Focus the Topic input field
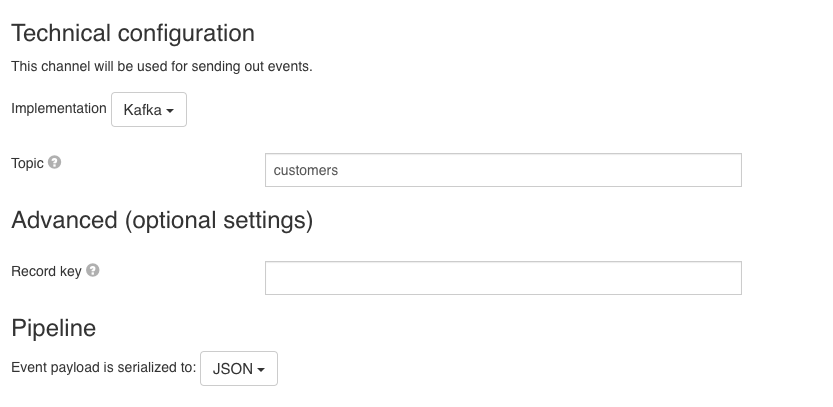833x407 pixels. click(502, 170)
